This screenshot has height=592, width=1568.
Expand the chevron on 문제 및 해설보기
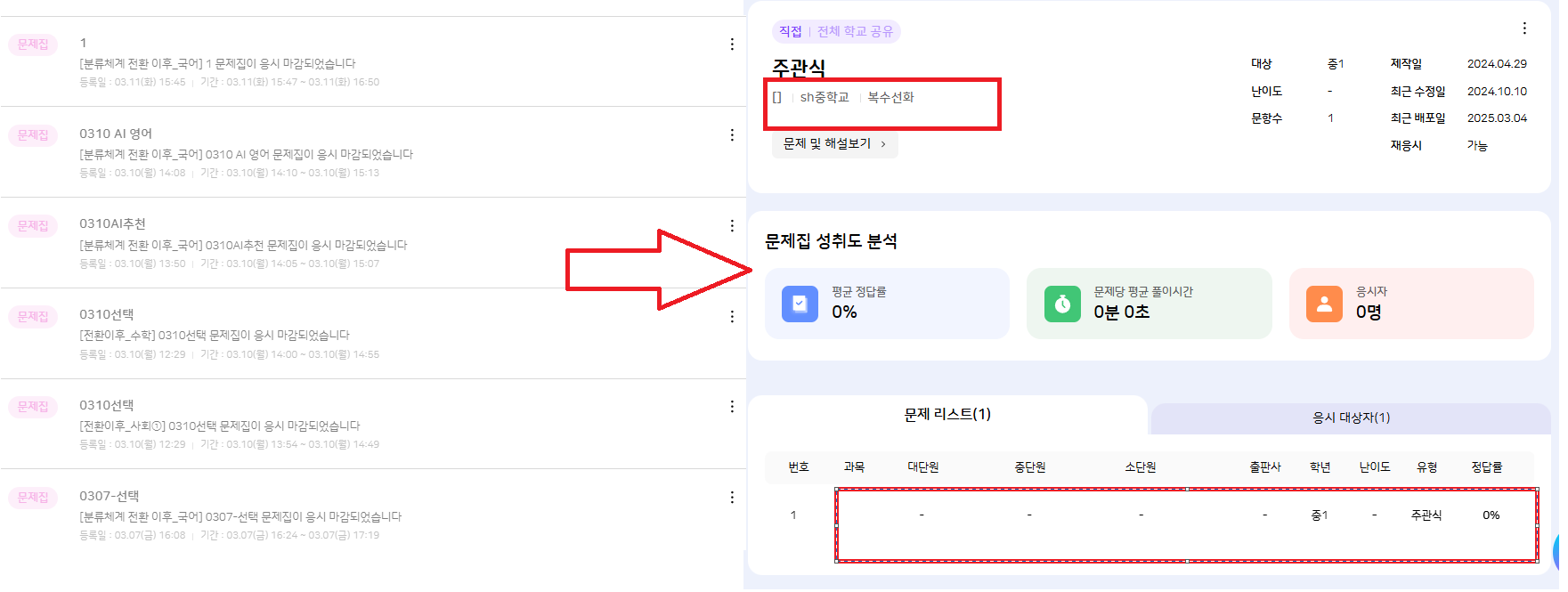pyautogui.click(x=883, y=144)
